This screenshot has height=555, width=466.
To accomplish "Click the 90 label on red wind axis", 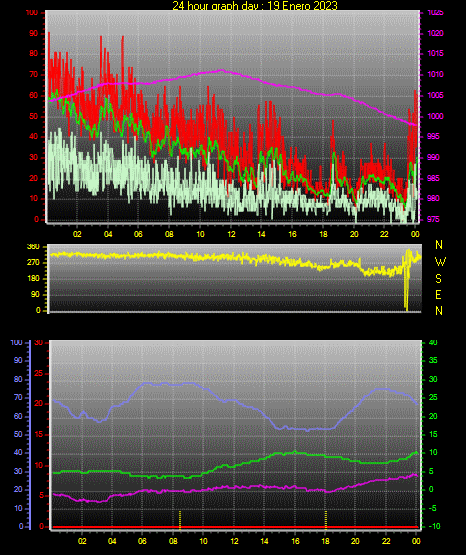I will tap(33, 34).
